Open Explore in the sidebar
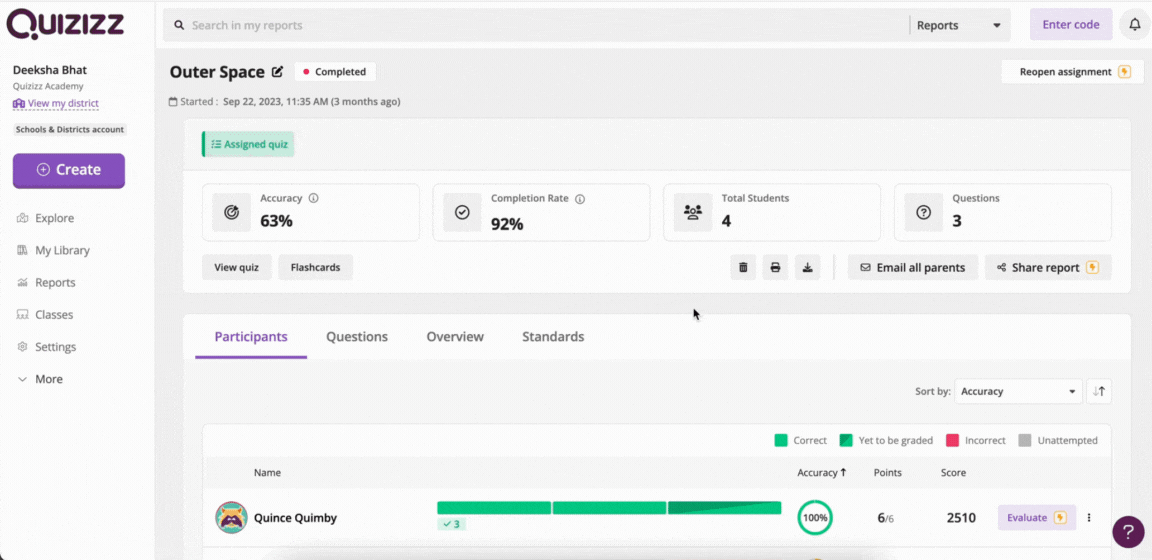 pos(46,218)
